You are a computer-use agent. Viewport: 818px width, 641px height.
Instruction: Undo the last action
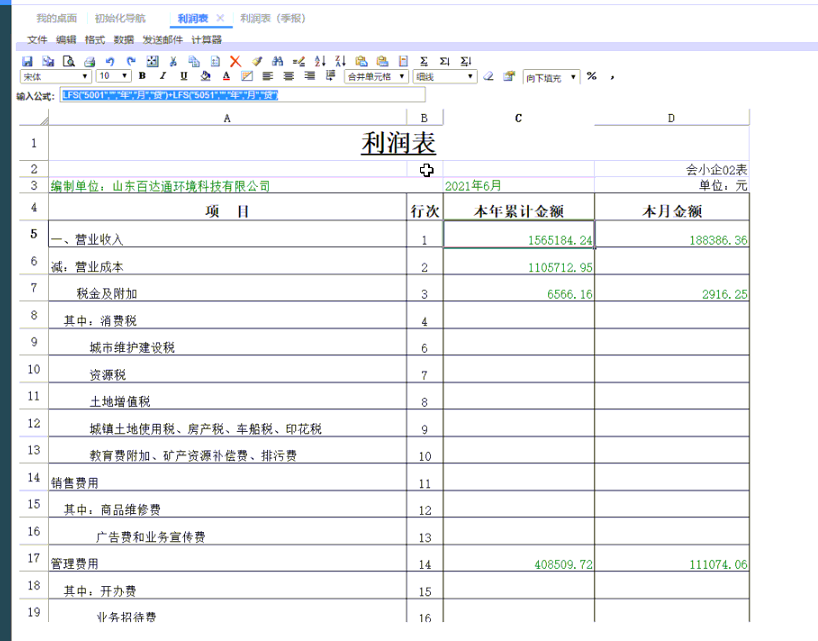110,62
